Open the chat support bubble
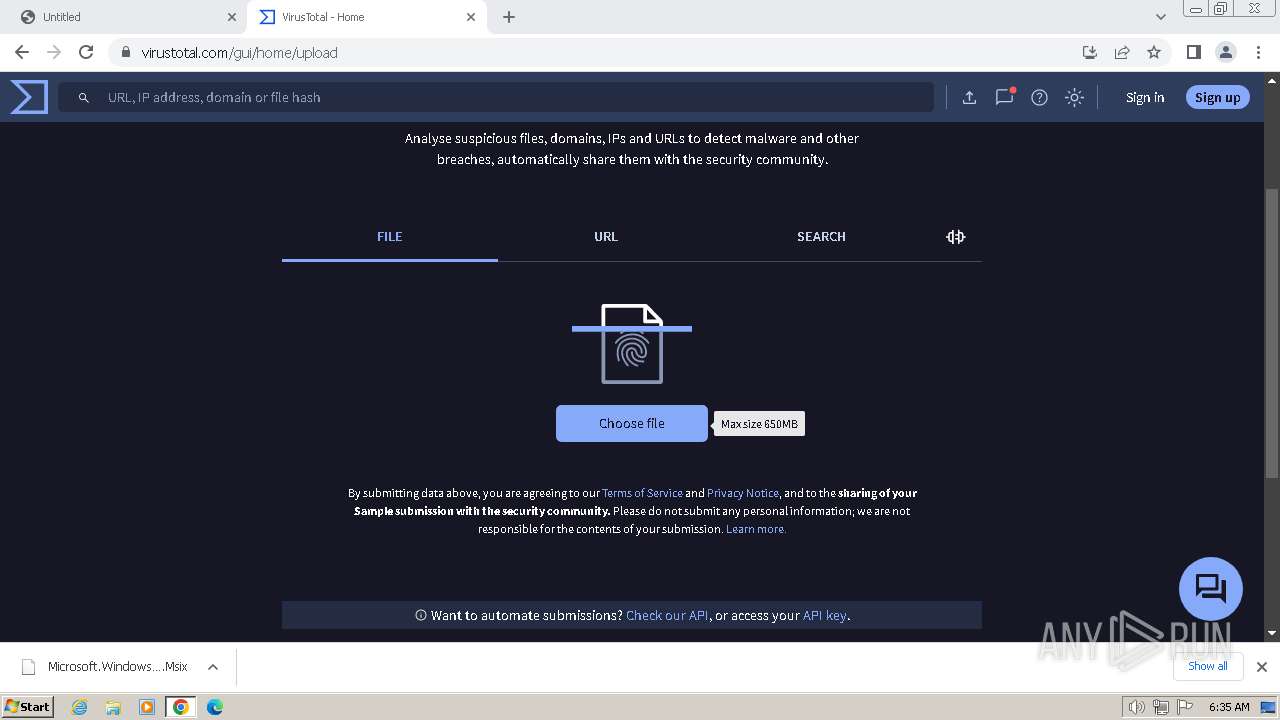 pyautogui.click(x=1211, y=588)
